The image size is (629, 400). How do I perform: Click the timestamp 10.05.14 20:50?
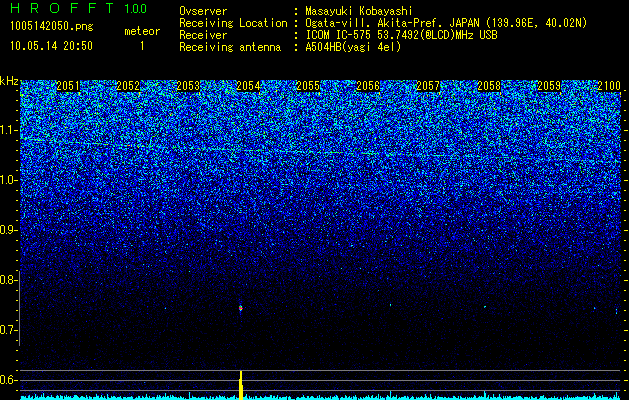51,45
